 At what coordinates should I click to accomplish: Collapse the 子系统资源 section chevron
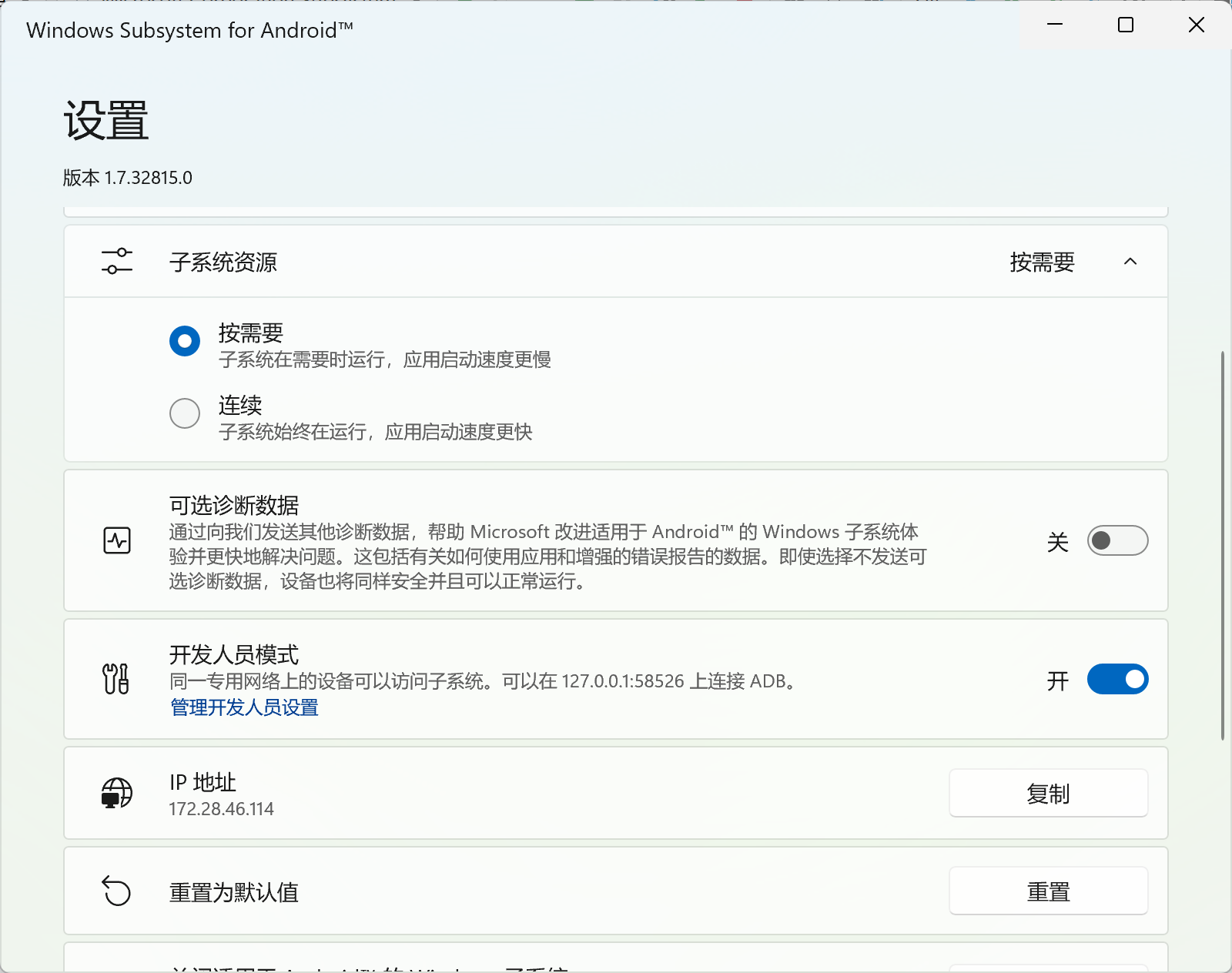1130,262
